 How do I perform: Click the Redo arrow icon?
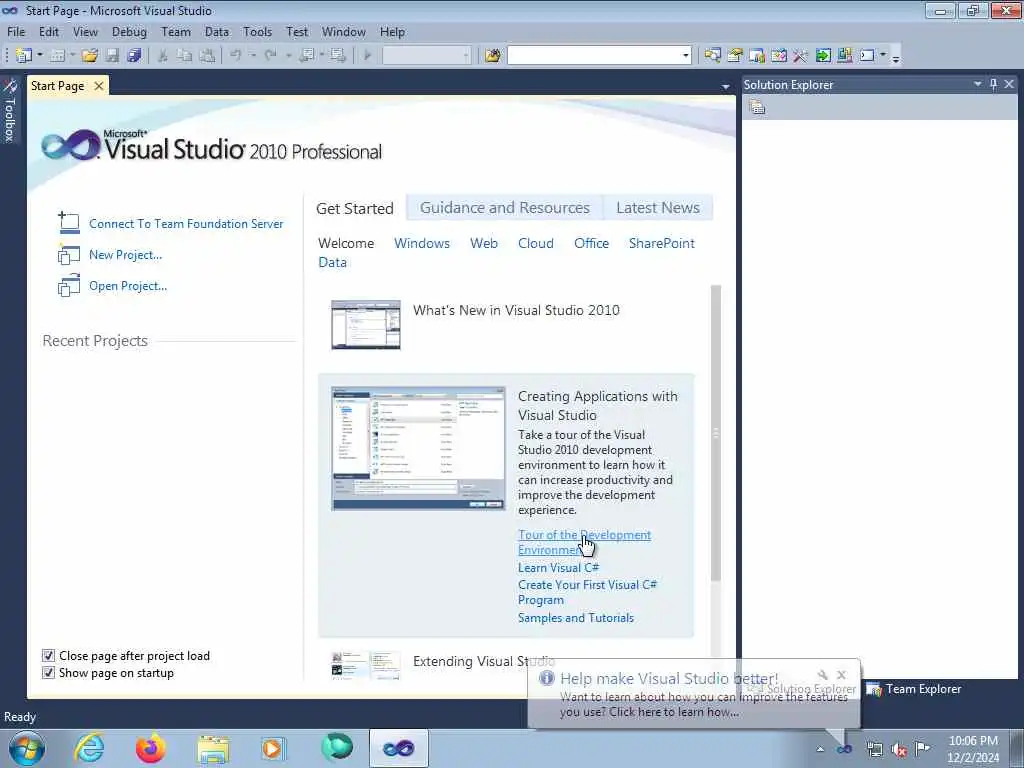pos(271,56)
